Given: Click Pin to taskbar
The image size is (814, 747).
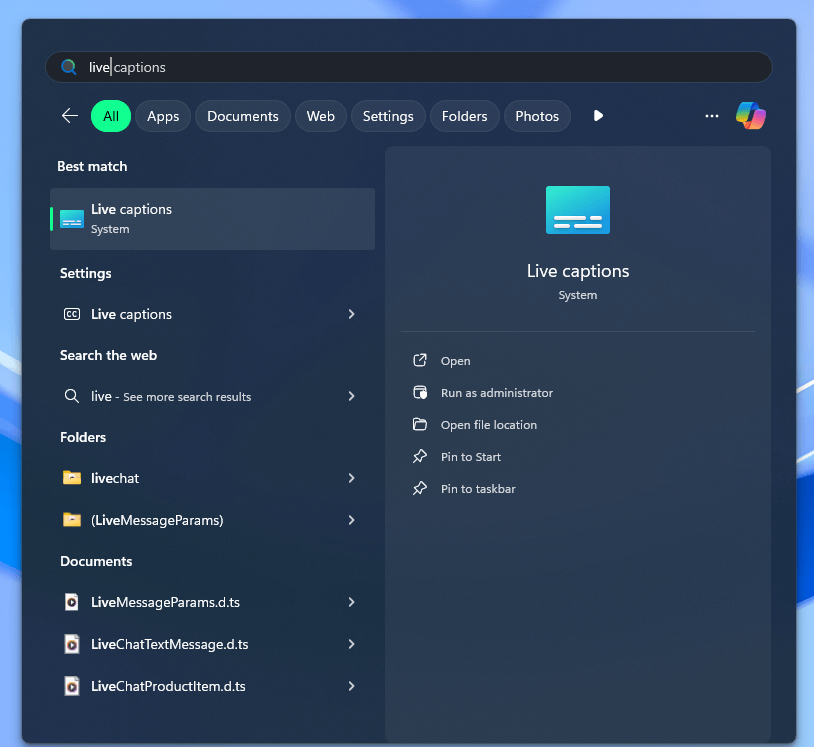Looking at the screenshot, I should pyautogui.click(x=478, y=489).
